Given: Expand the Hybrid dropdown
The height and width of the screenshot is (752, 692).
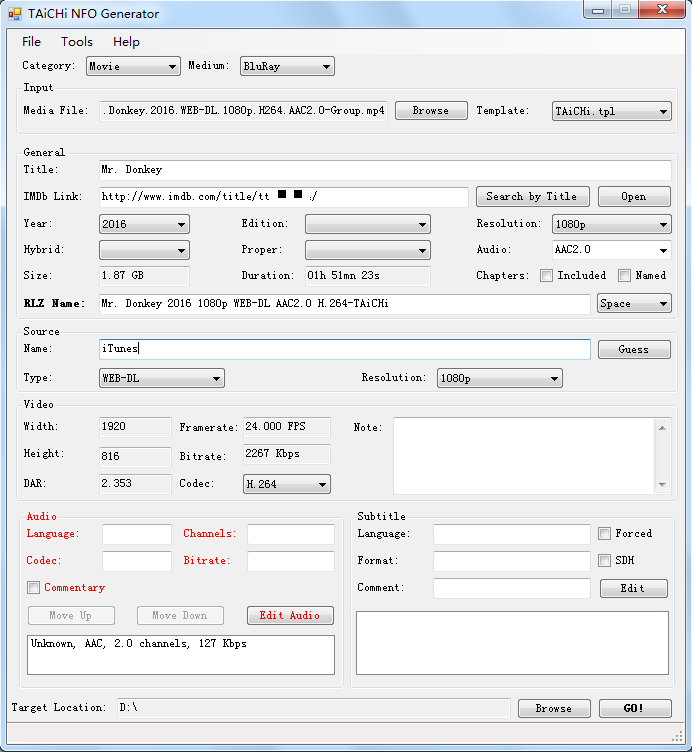Looking at the screenshot, I should pos(144,250).
